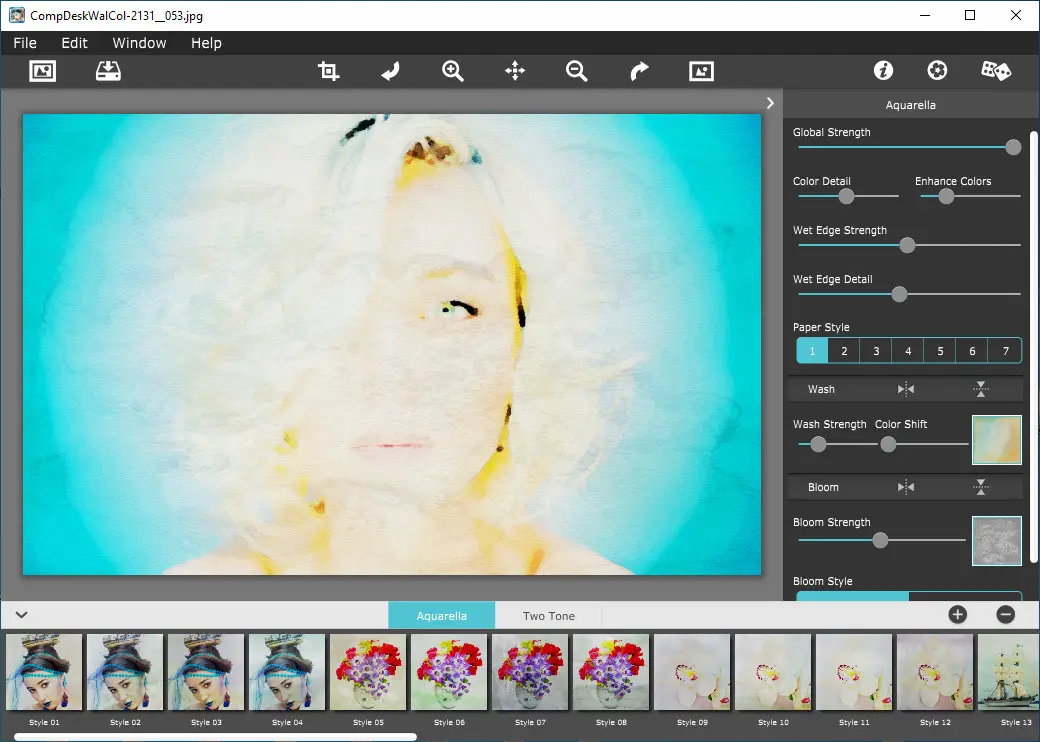Select the crop tool
The image size is (1040, 742).
(328, 71)
